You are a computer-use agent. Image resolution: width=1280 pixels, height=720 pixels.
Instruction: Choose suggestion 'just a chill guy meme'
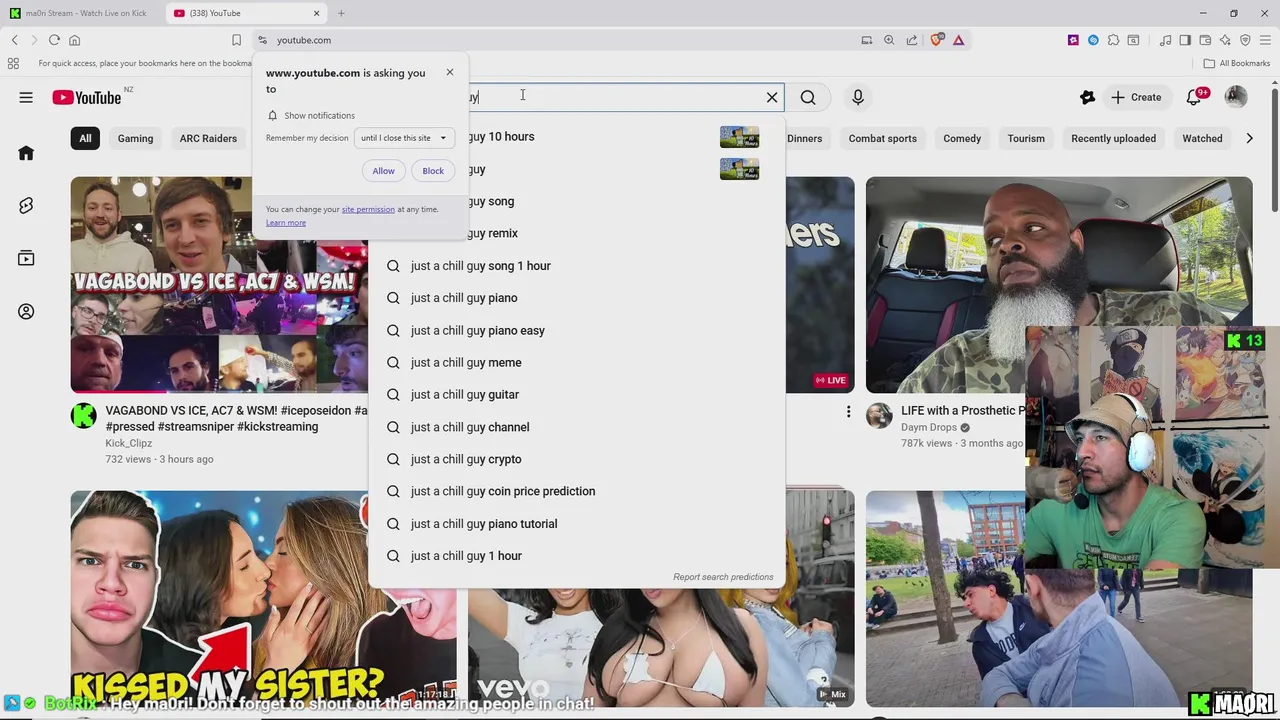coord(577,362)
